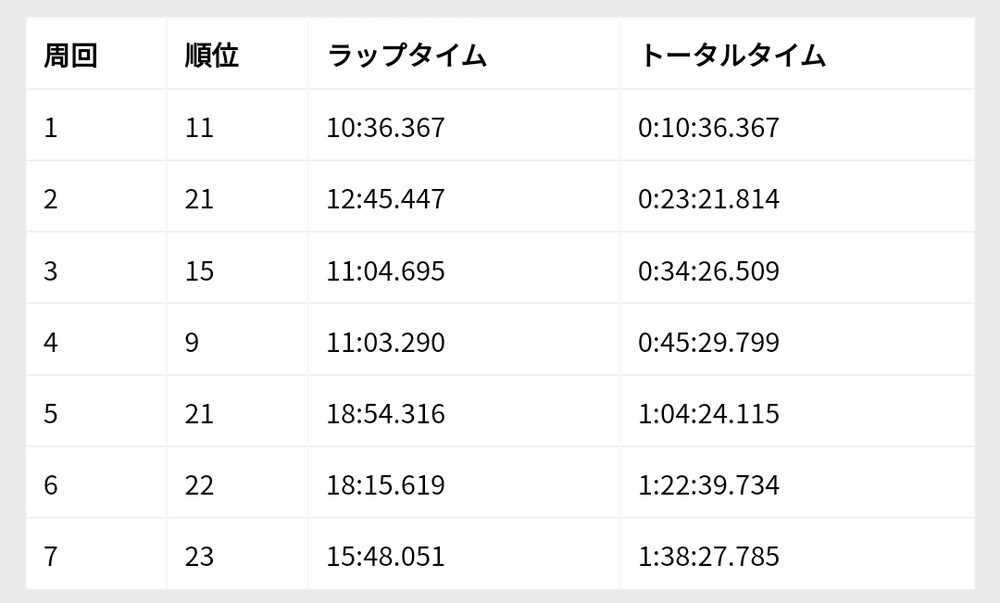
Task: Select lap time 12:45.447
Action: click(x=386, y=199)
